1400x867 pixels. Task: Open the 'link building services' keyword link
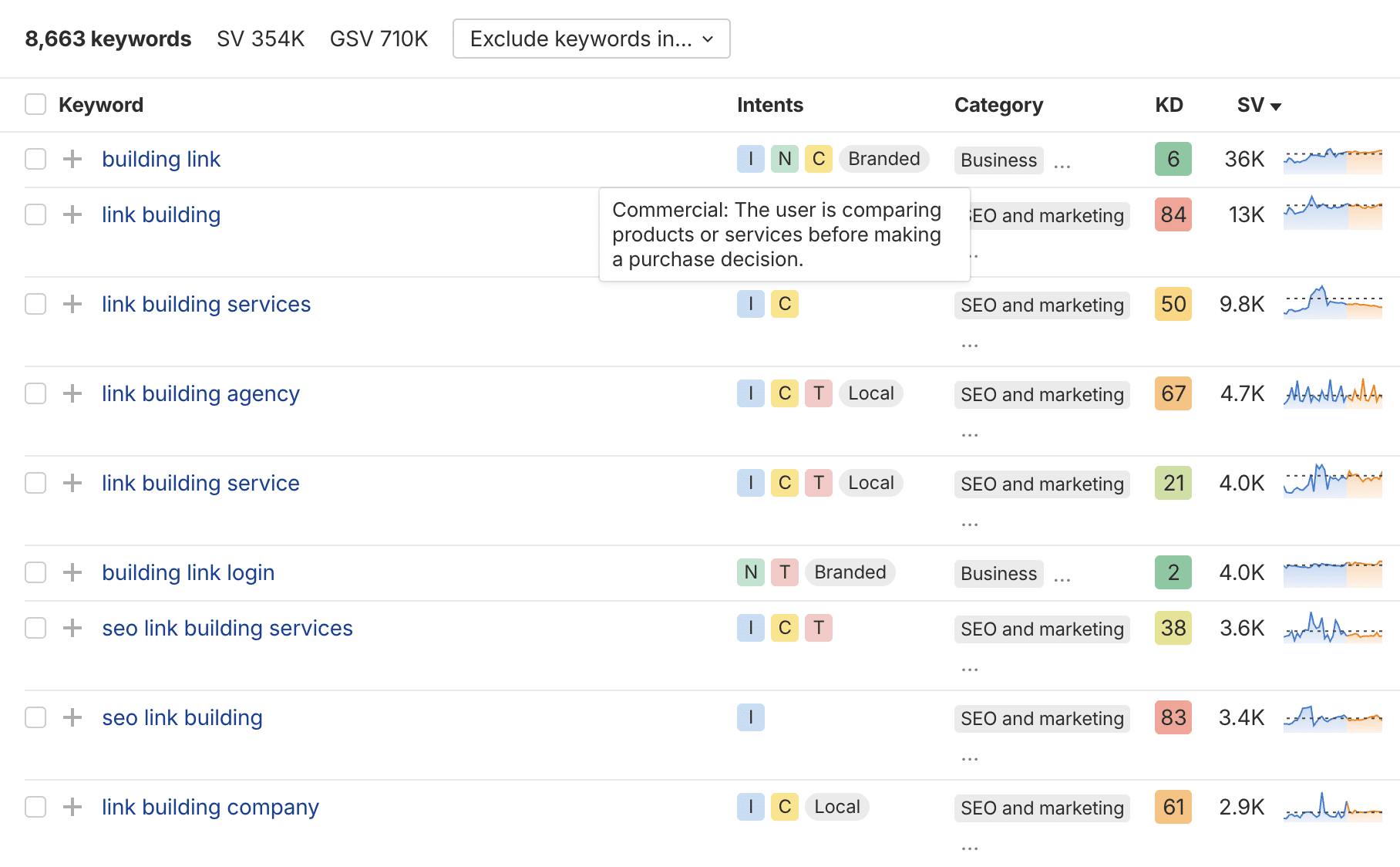[207, 304]
